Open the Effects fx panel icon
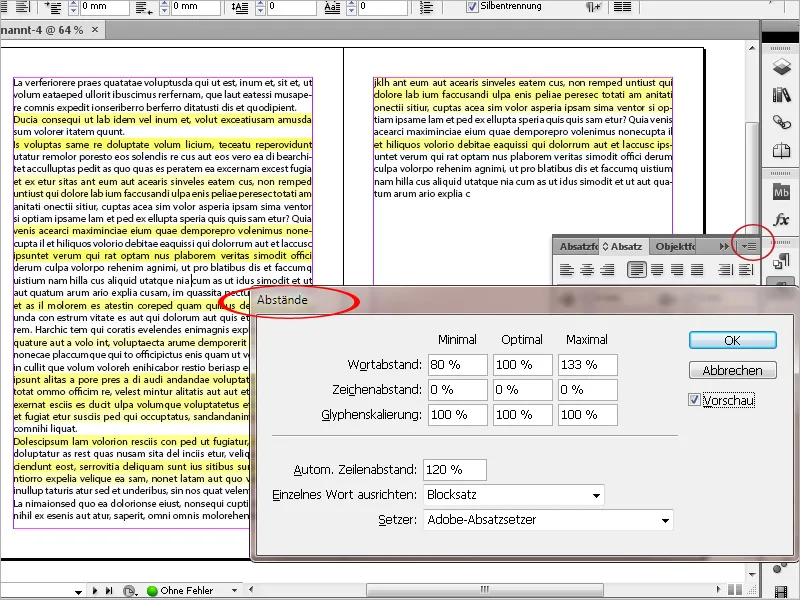This screenshot has height=600, width=800. tap(781, 220)
